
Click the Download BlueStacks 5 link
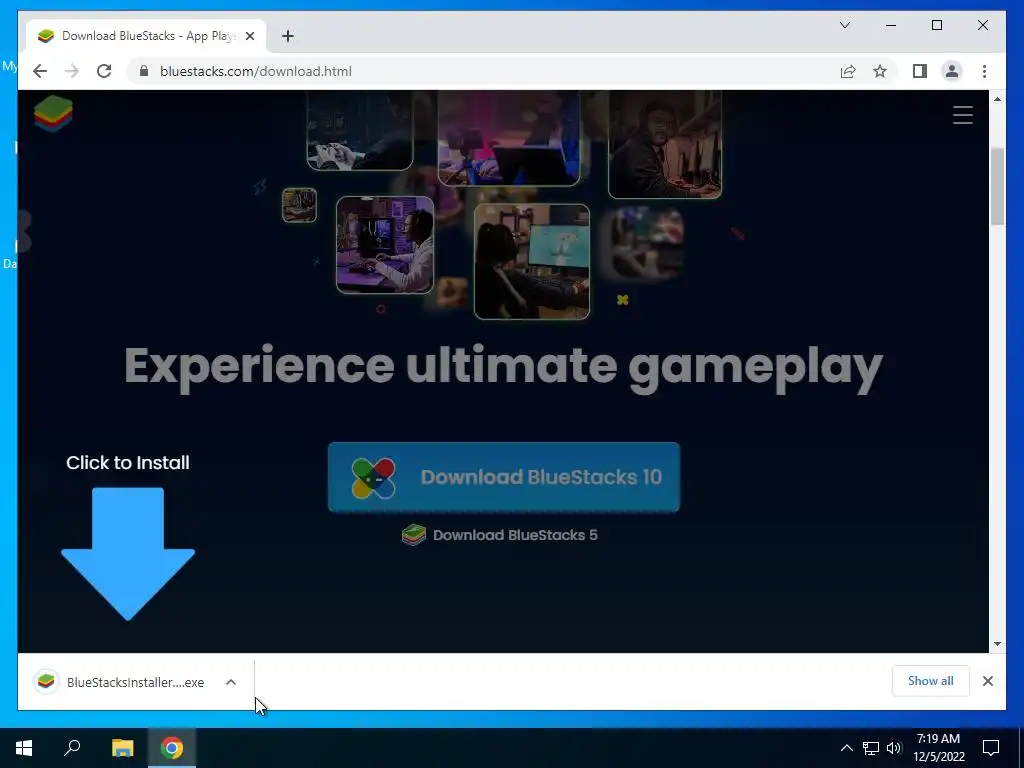click(500, 535)
